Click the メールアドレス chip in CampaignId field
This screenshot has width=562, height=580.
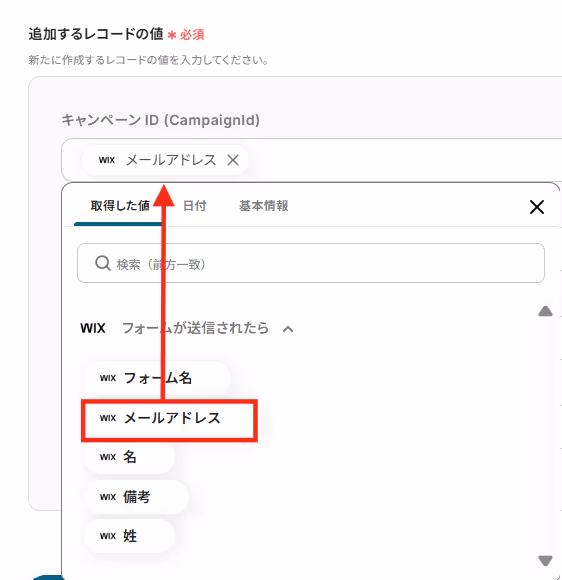click(165, 160)
